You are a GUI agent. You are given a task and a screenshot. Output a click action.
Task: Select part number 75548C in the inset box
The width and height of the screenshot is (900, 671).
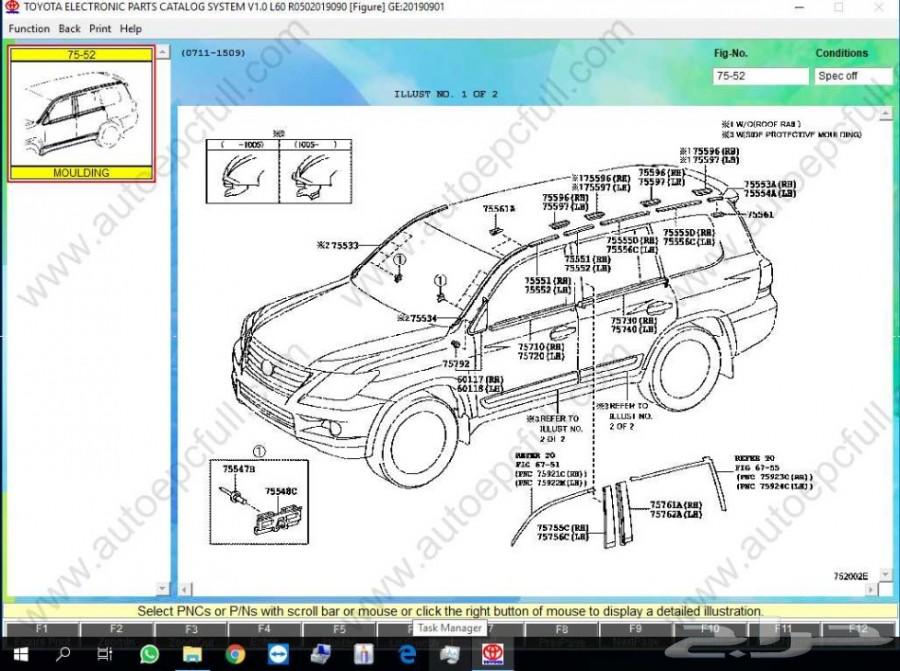pyautogui.click(x=281, y=491)
